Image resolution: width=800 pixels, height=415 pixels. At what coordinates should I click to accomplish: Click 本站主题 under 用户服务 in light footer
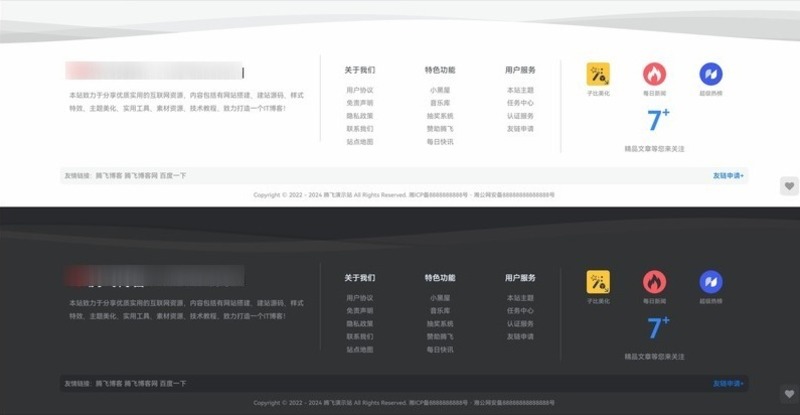[x=520, y=90]
